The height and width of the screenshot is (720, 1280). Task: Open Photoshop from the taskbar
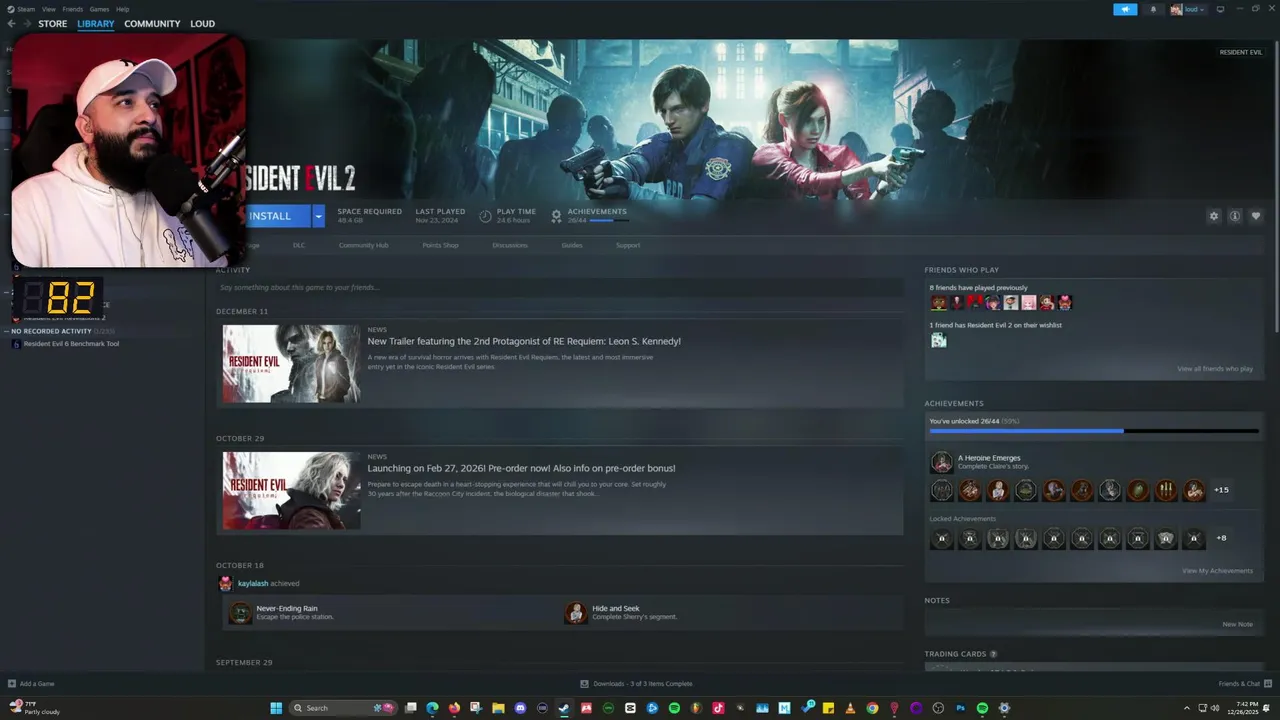click(x=960, y=708)
